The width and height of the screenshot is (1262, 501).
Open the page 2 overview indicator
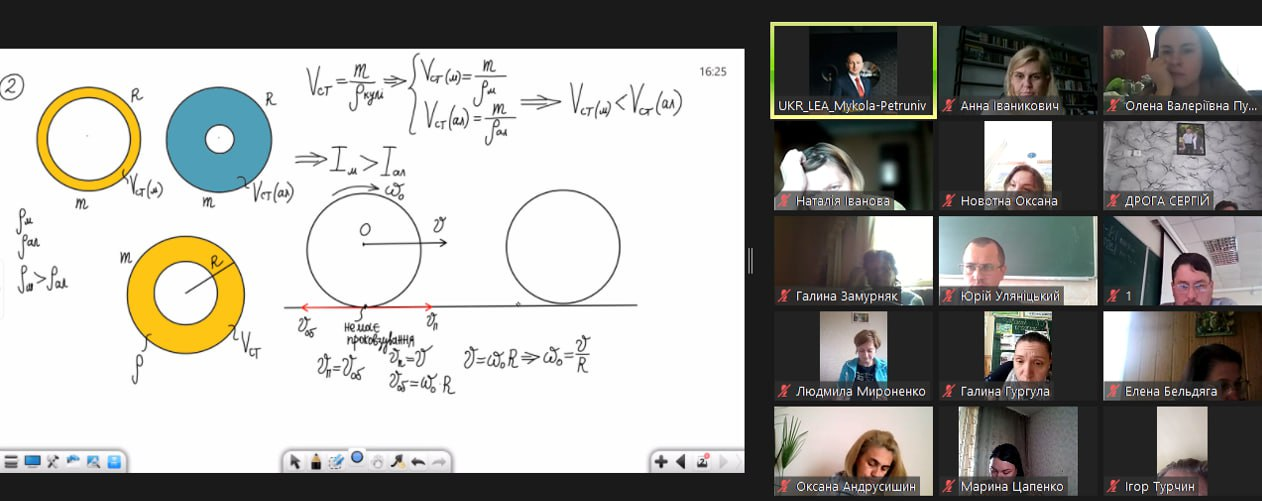[x=703, y=461]
